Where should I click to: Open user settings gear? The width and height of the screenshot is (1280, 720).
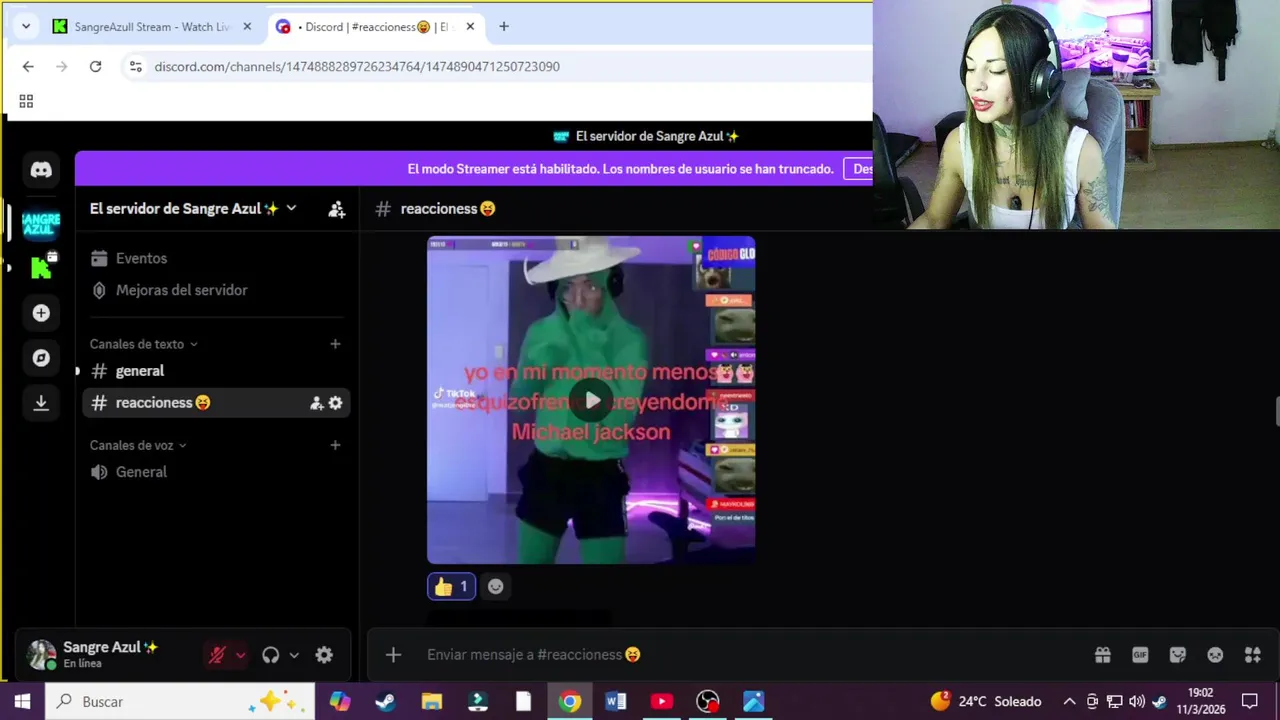point(324,655)
